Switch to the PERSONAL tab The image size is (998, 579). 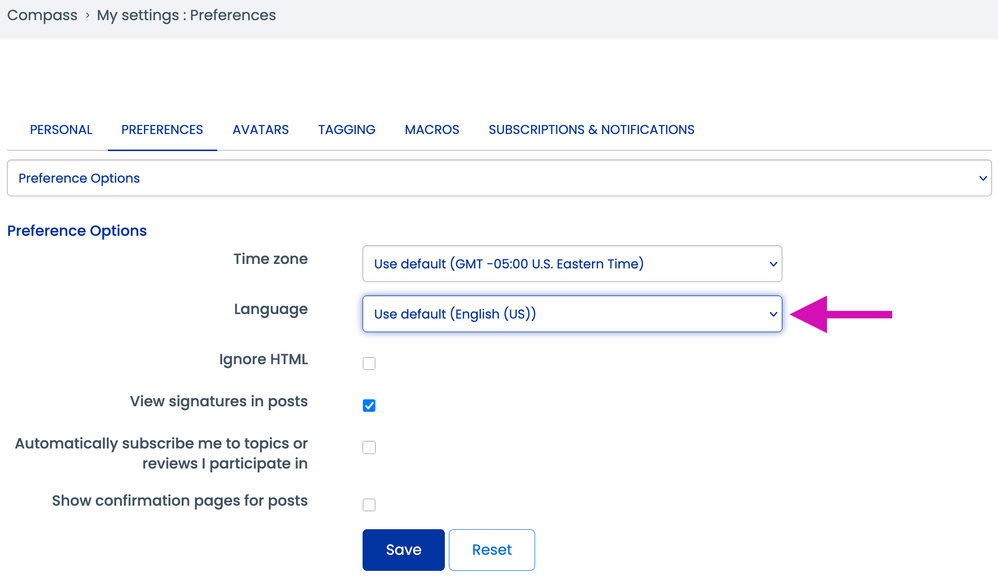click(61, 129)
